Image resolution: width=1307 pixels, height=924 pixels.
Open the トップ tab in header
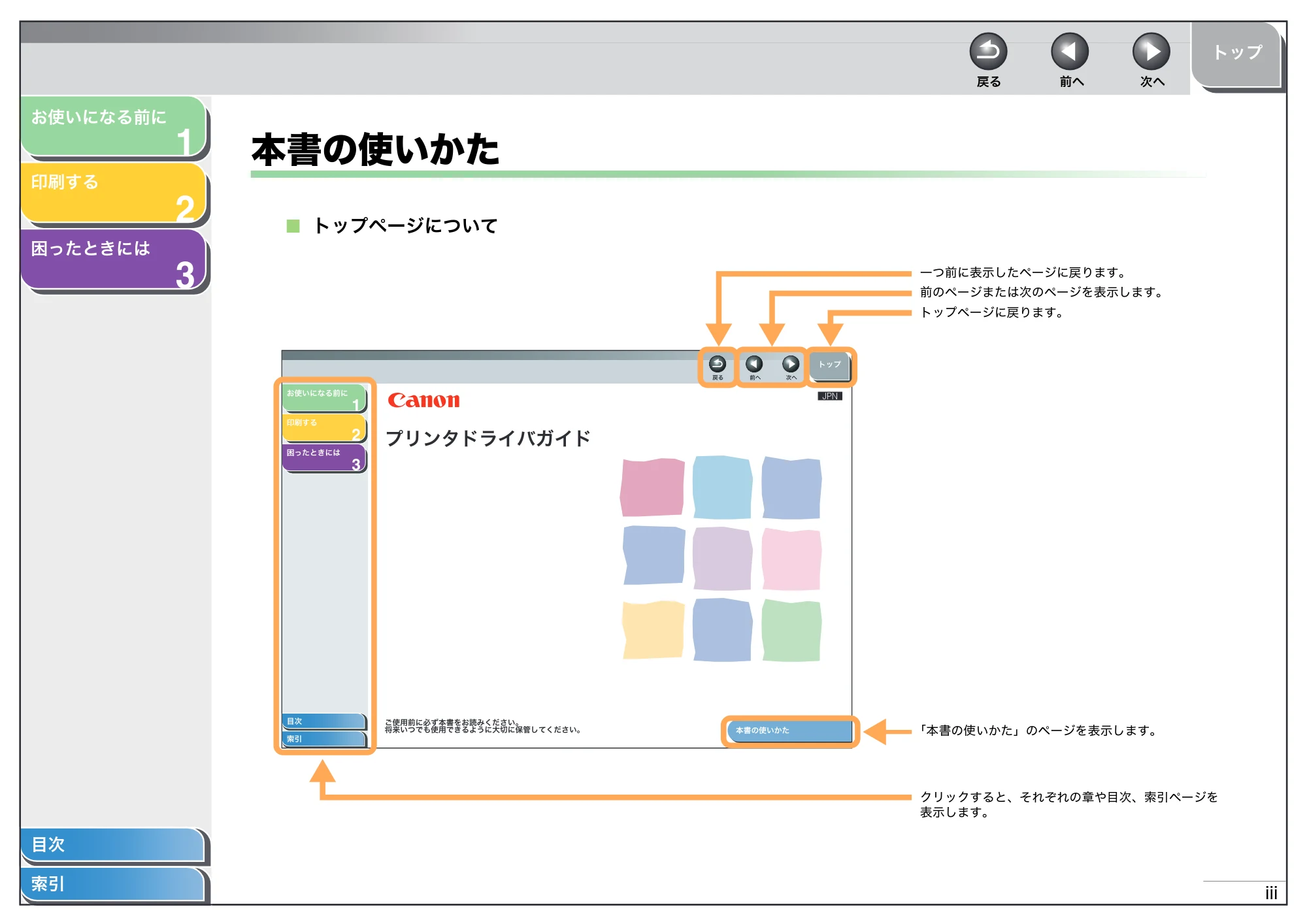tap(1236, 54)
